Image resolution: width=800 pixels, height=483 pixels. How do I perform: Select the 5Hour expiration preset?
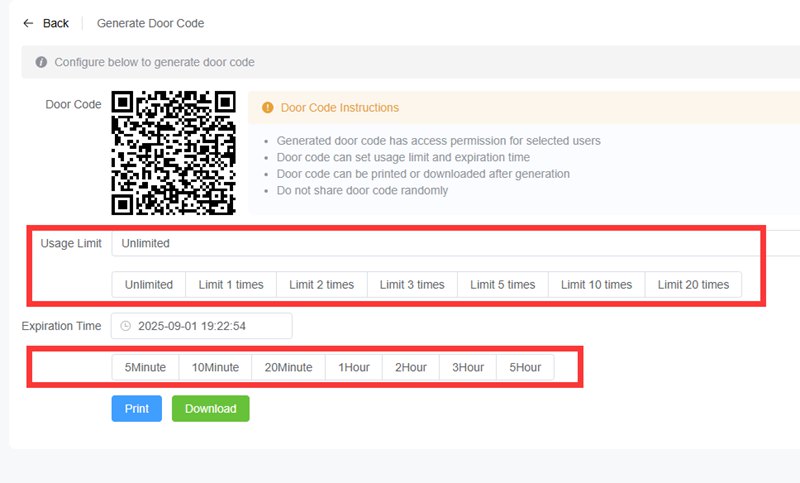(525, 367)
